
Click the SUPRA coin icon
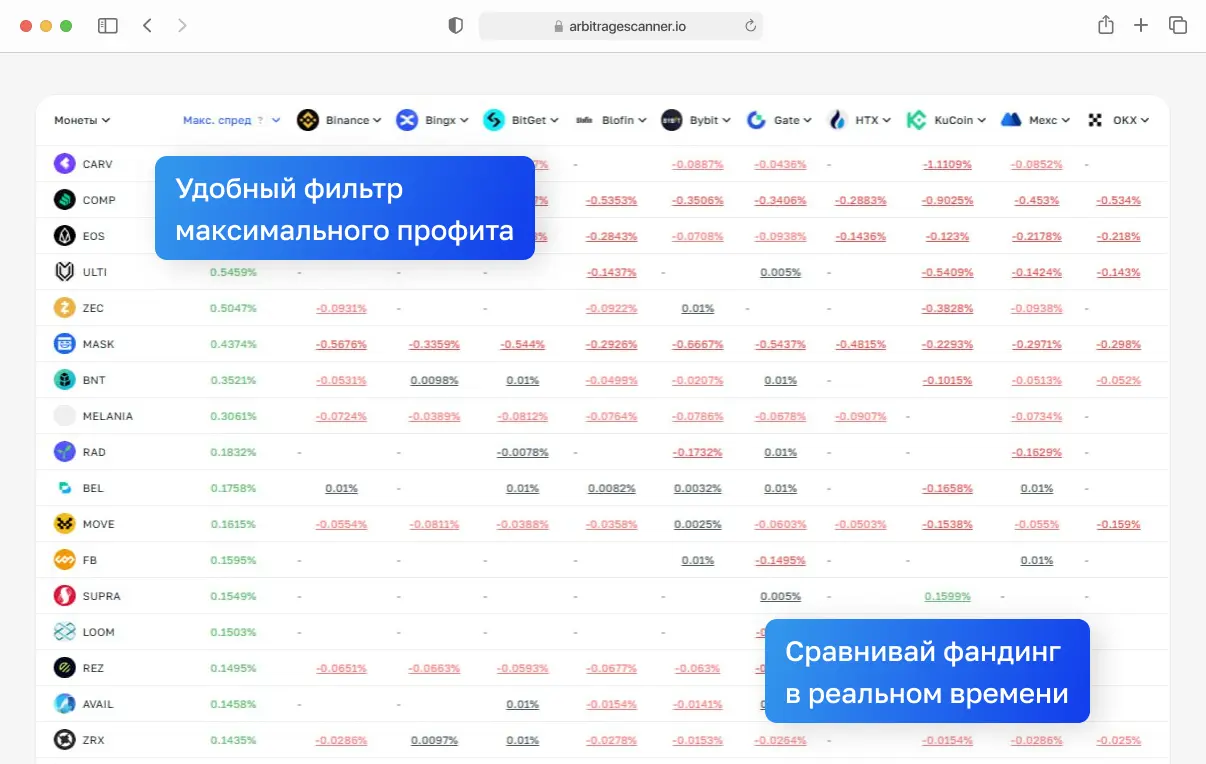64,596
